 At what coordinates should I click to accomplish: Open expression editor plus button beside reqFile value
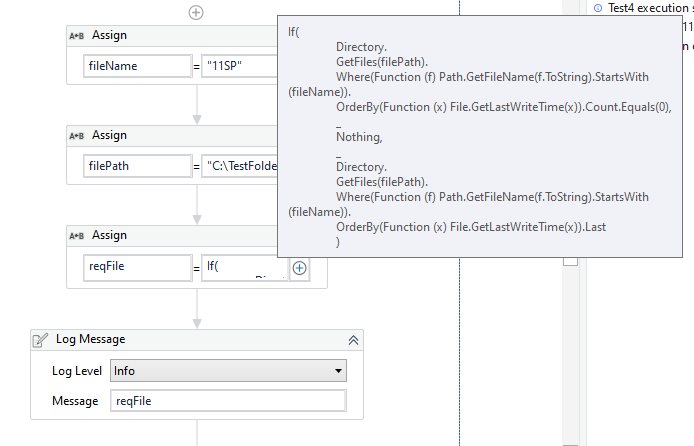tap(300, 268)
